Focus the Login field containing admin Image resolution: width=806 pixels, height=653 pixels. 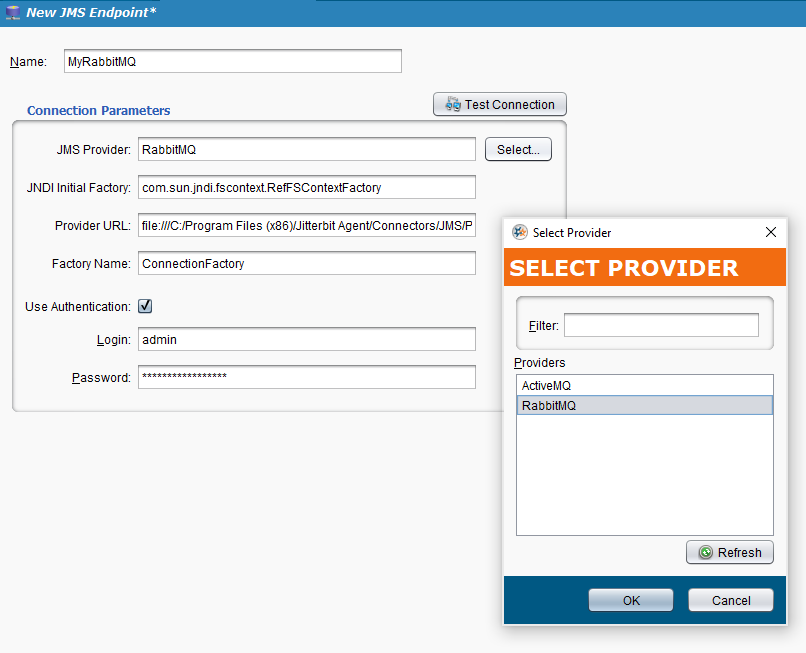coord(306,339)
